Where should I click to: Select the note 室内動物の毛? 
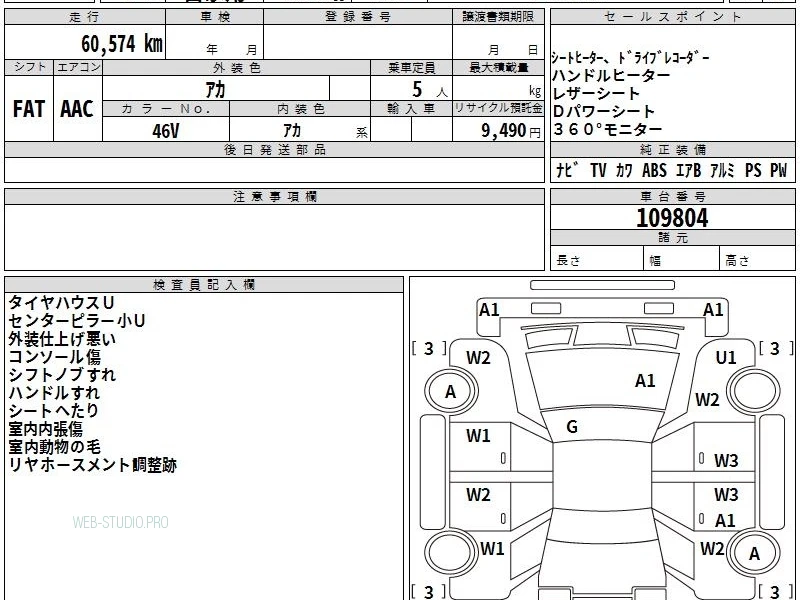55,447
